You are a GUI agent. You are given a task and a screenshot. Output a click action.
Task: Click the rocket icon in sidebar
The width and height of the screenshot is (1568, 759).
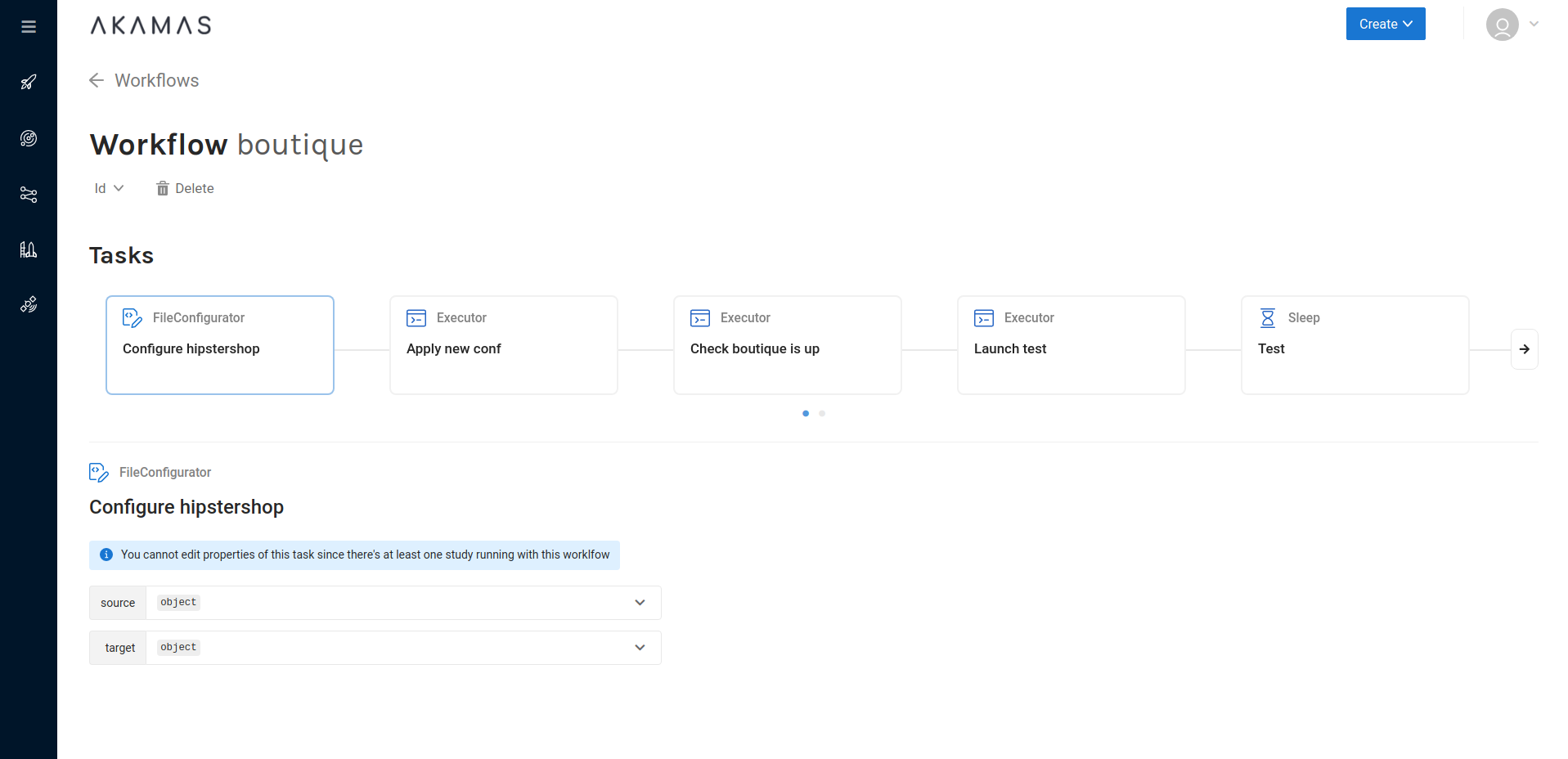(x=29, y=82)
